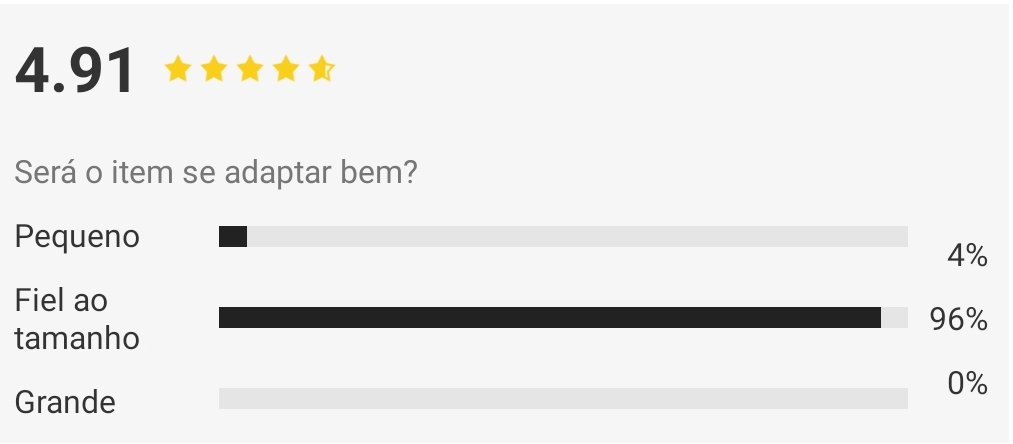Click the word 'tamanho' in the label
Viewport: 1013px width, 444px height.
[x=77, y=338]
